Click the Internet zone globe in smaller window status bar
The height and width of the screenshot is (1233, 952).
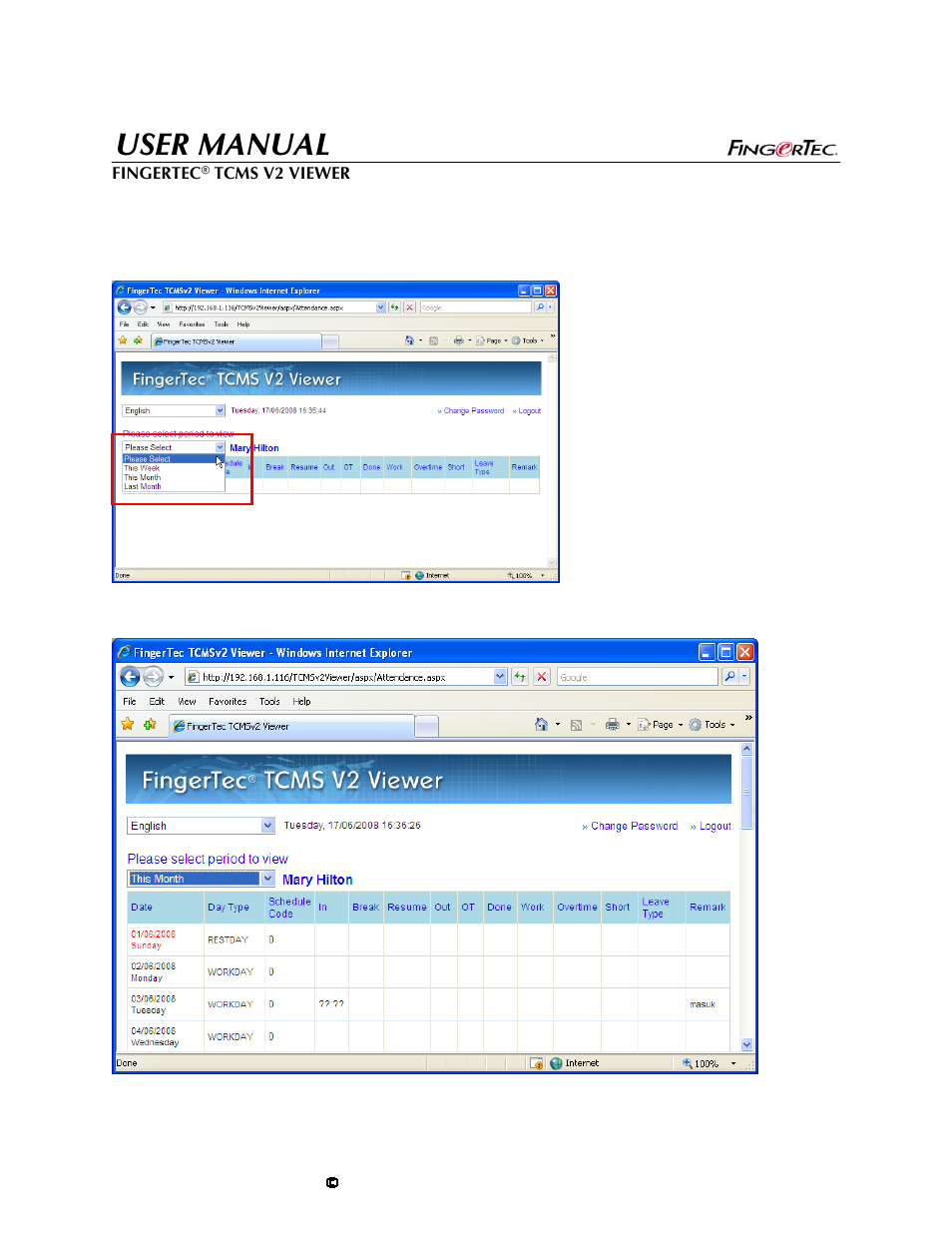coord(419,575)
